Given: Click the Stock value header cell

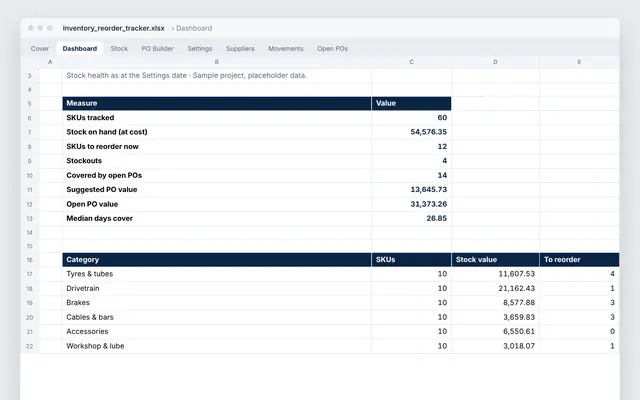Looking at the screenshot, I should tap(495, 260).
